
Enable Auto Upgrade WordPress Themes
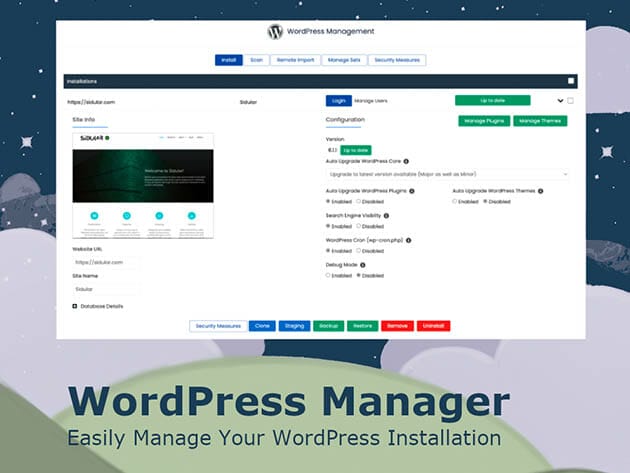pos(455,200)
